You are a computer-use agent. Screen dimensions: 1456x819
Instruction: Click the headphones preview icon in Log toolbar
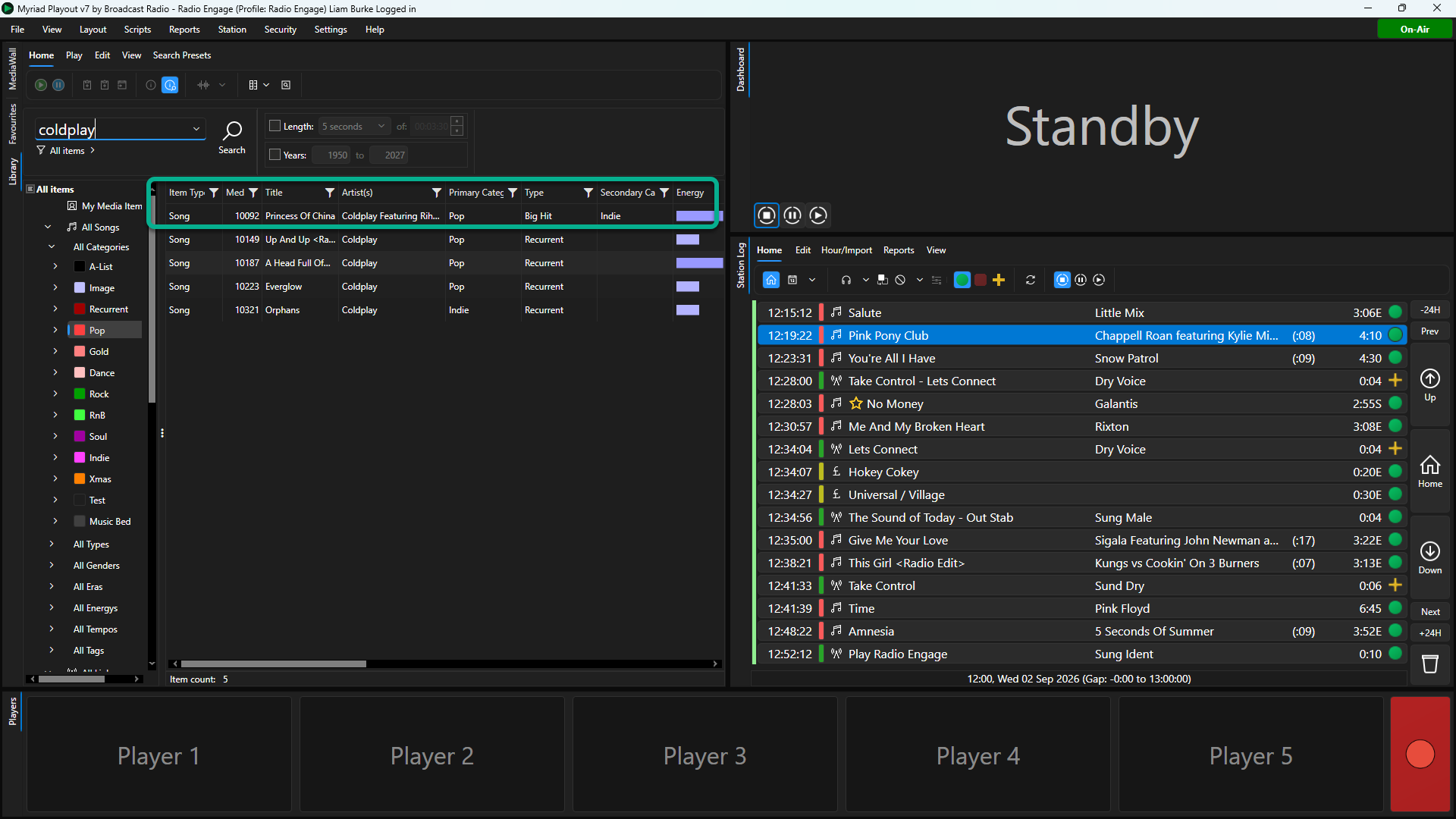tap(846, 280)
